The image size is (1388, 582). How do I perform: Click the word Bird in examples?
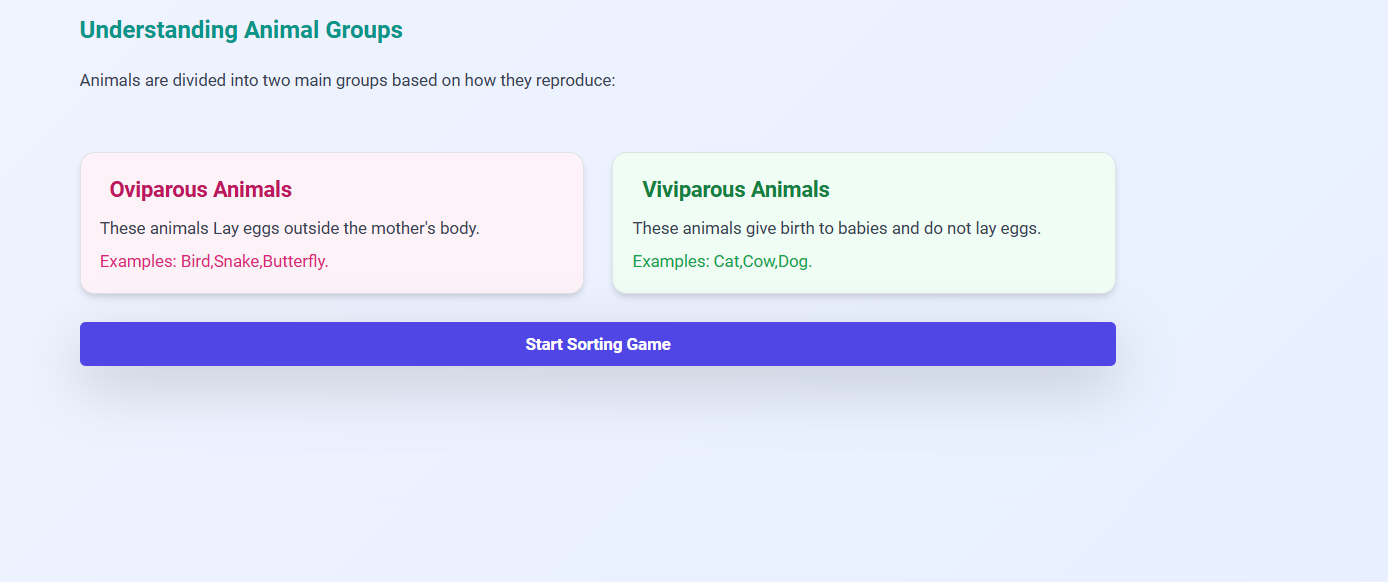[195, 261]
